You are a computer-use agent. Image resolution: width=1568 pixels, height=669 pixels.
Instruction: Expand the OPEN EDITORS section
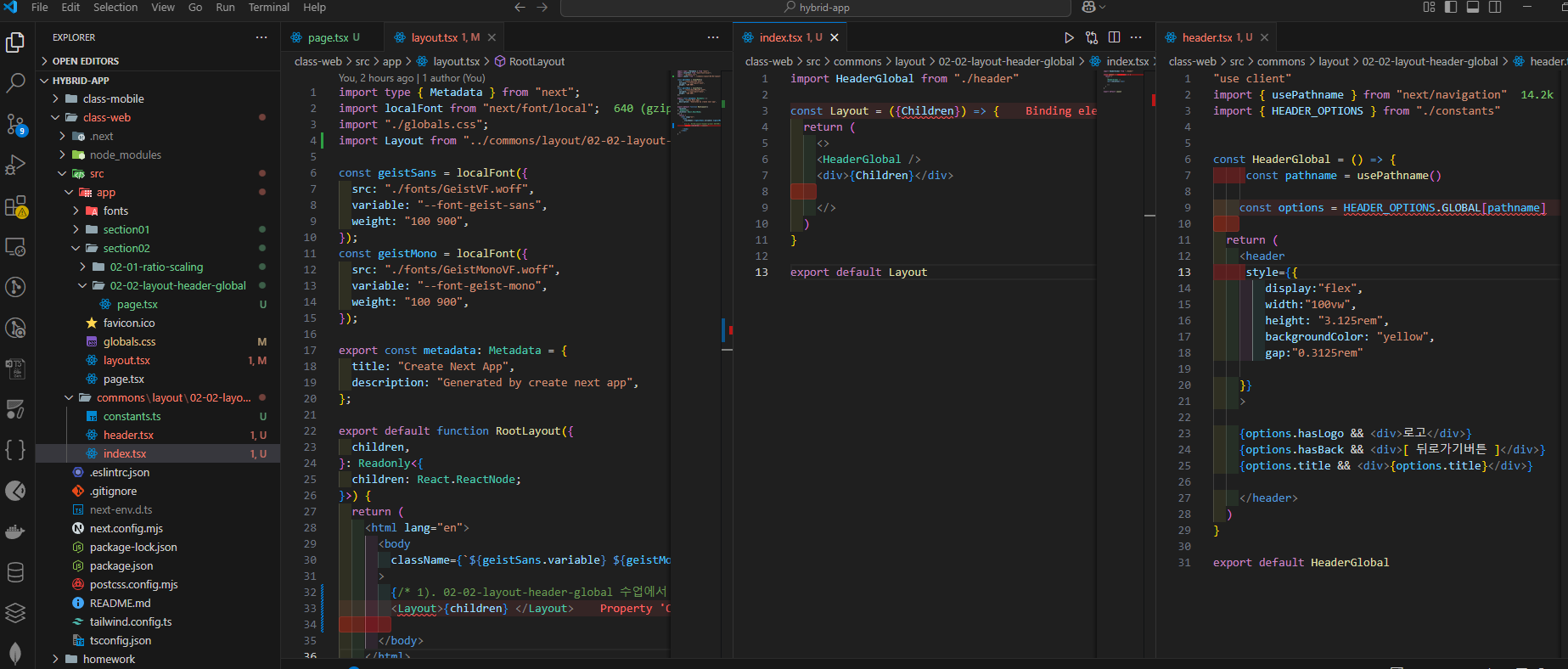pyautogui.click(x=158, y=61)
